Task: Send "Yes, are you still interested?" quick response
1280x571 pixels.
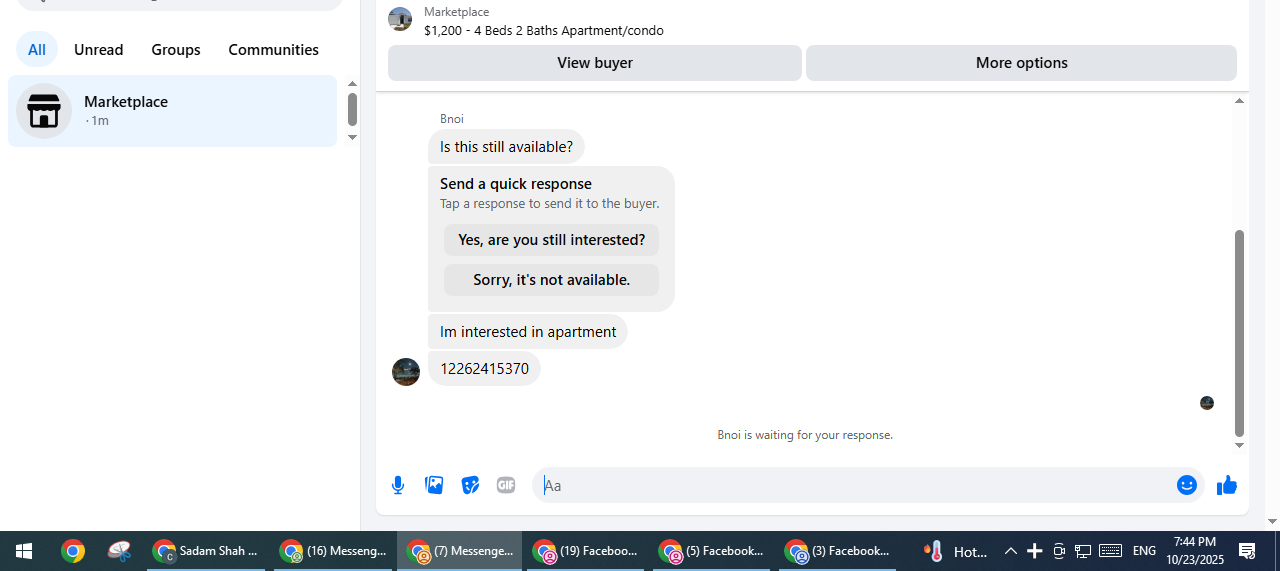Action: coord(552,240)
